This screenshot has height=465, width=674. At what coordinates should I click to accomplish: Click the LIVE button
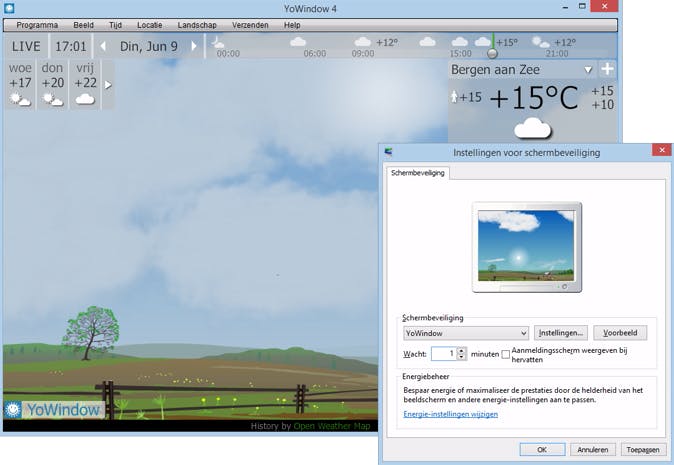pos(26,46)
